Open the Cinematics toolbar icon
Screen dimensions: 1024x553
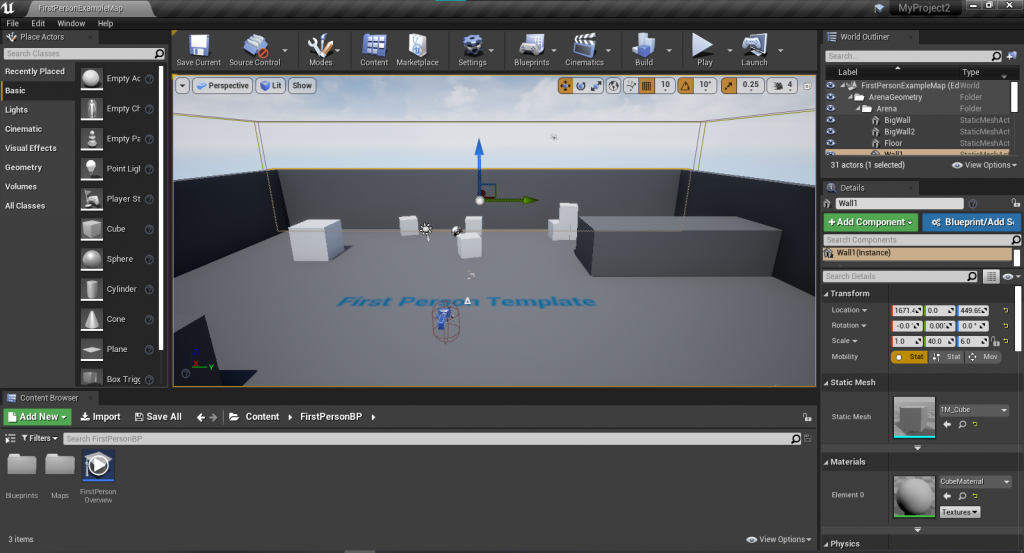point(584,50)
